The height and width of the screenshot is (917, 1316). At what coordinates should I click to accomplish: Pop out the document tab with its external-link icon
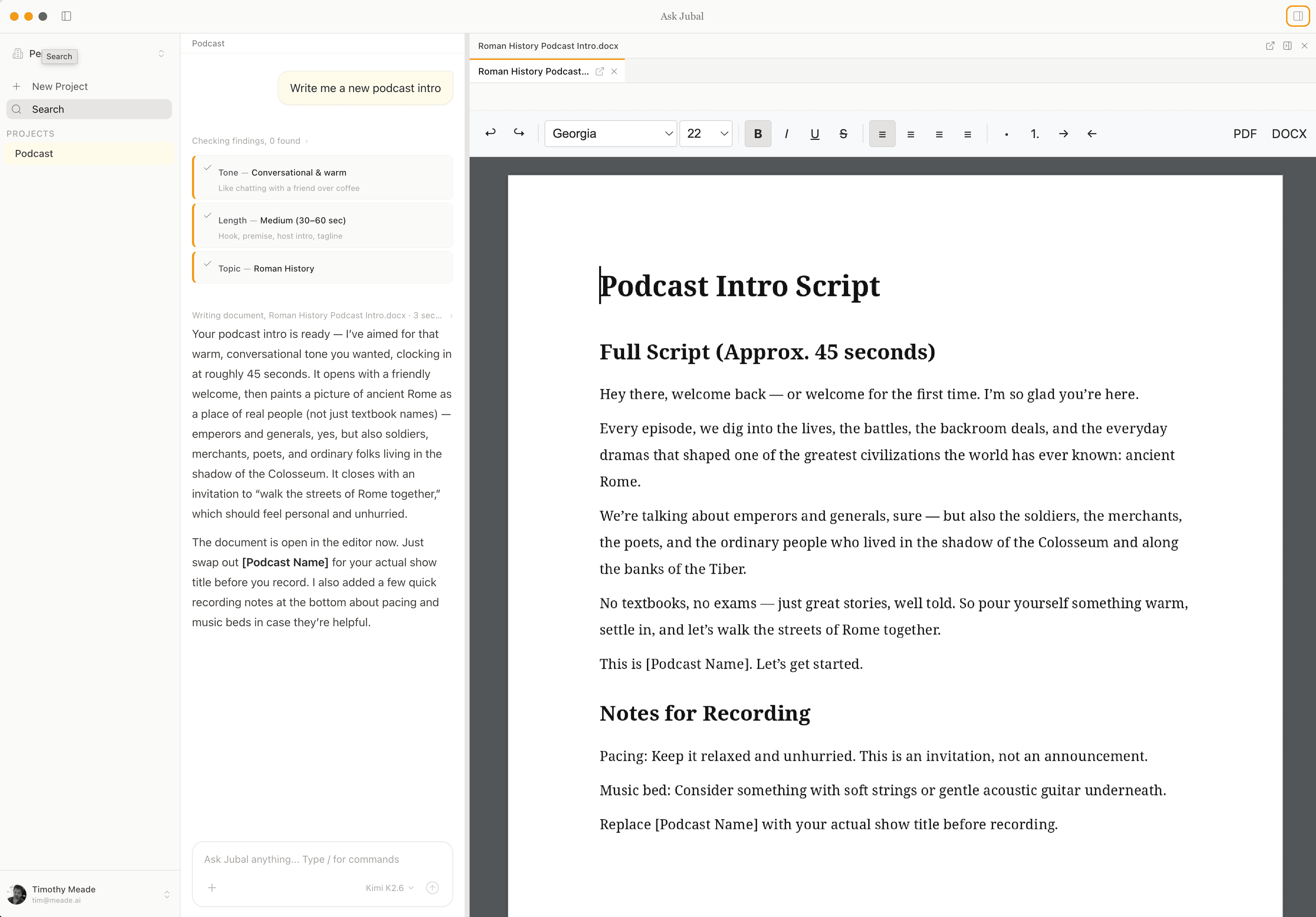pyautogui.click(x=599, y=71)
